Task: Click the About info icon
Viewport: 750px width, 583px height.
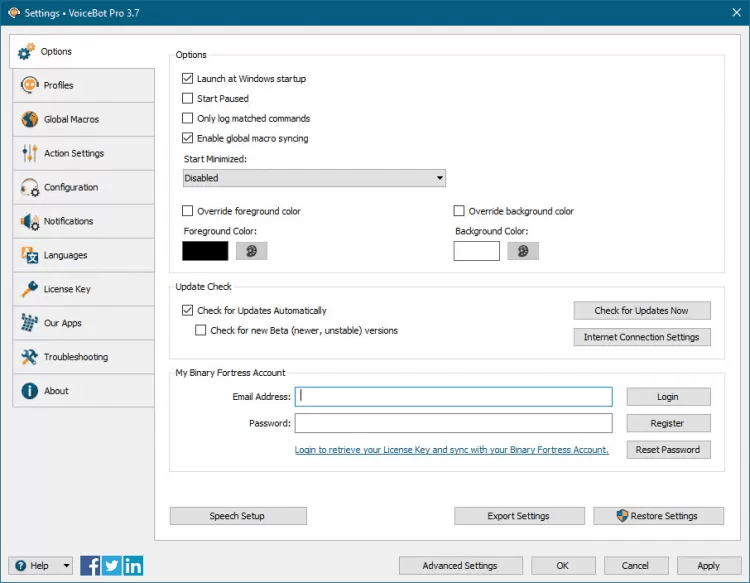Action: pyautogui.click(x=29, y=391)
